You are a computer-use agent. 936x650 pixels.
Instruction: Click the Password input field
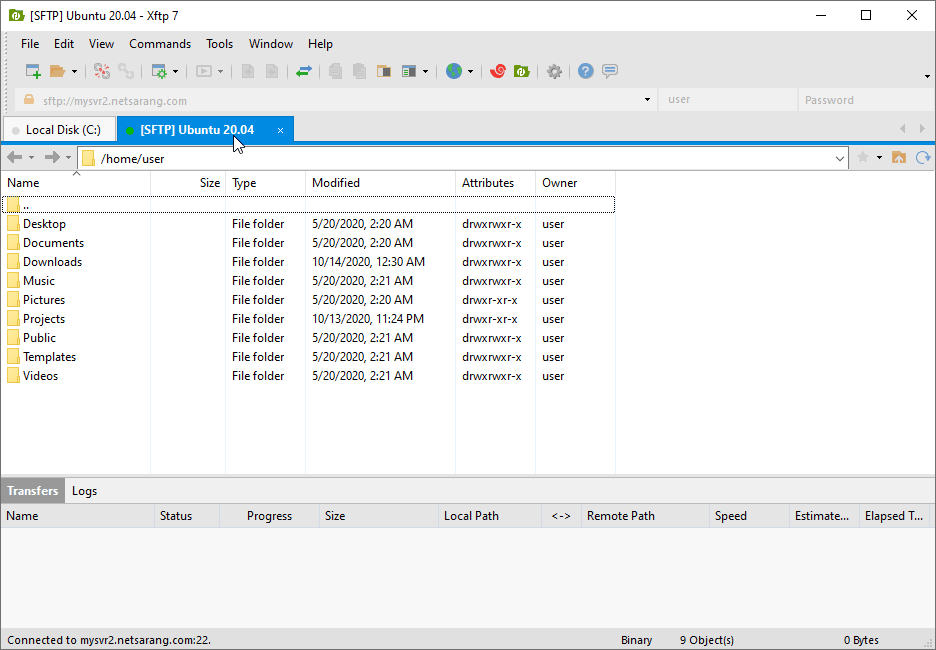[866, 100]
